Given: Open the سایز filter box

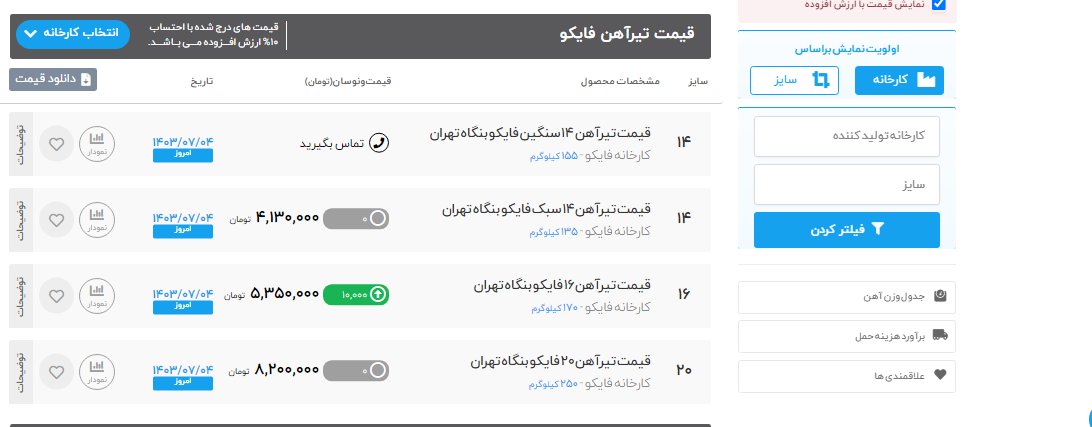Looking at the screenshot, I should pyautogui.click(x=847, y=185).
